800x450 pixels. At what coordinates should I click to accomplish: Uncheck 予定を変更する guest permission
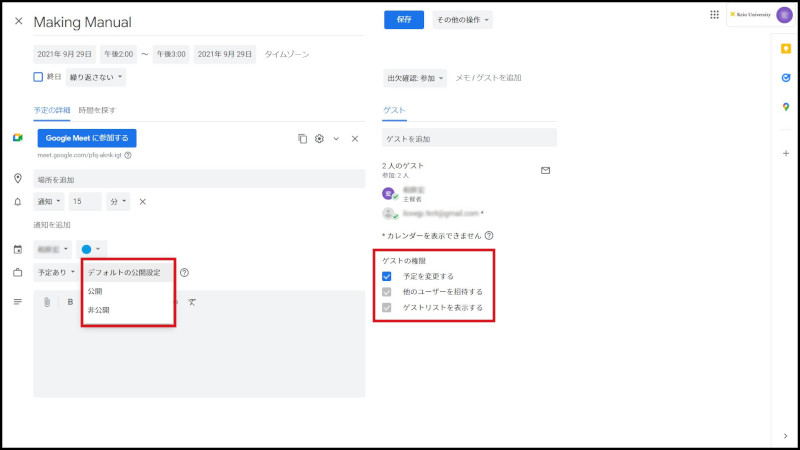(387, 276)
